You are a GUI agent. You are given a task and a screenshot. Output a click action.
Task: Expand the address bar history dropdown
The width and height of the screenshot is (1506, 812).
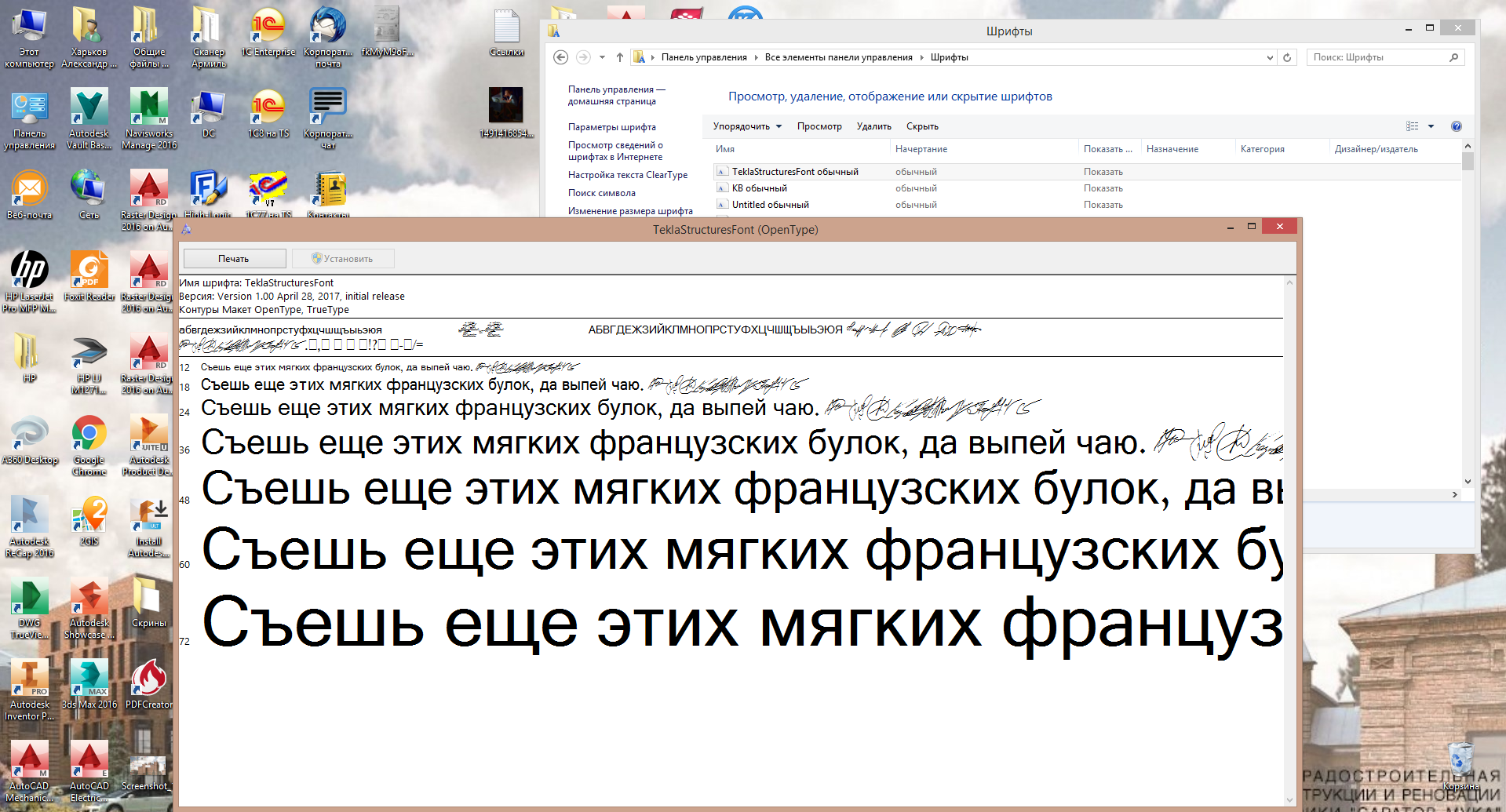click(1270, 57)
